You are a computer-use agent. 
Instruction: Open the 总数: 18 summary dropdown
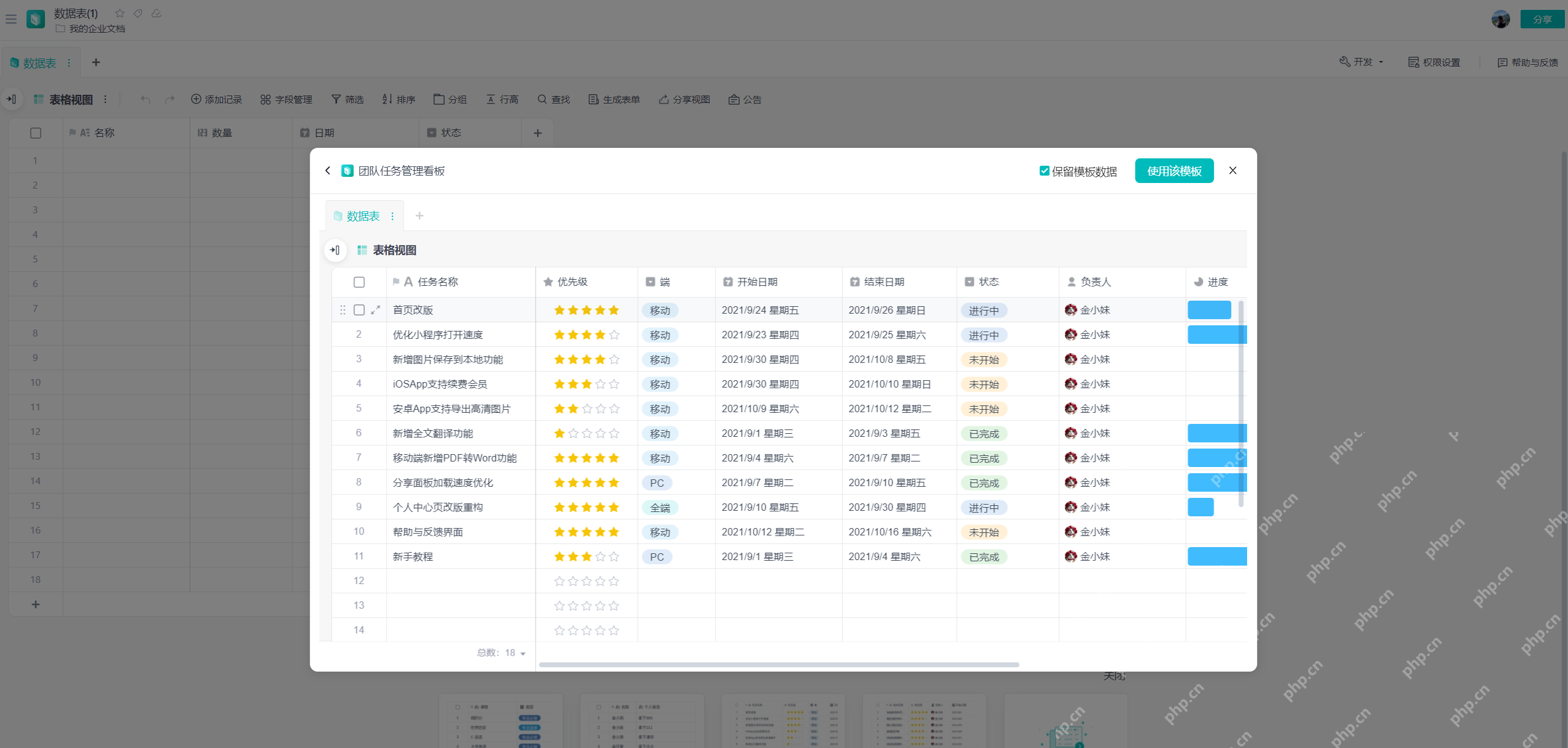point(502,652)
